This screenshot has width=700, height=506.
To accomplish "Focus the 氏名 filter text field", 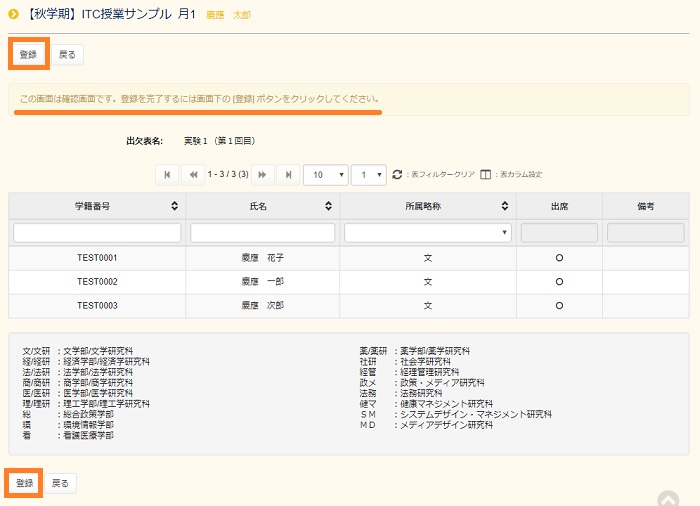I will tap(262, 232).
